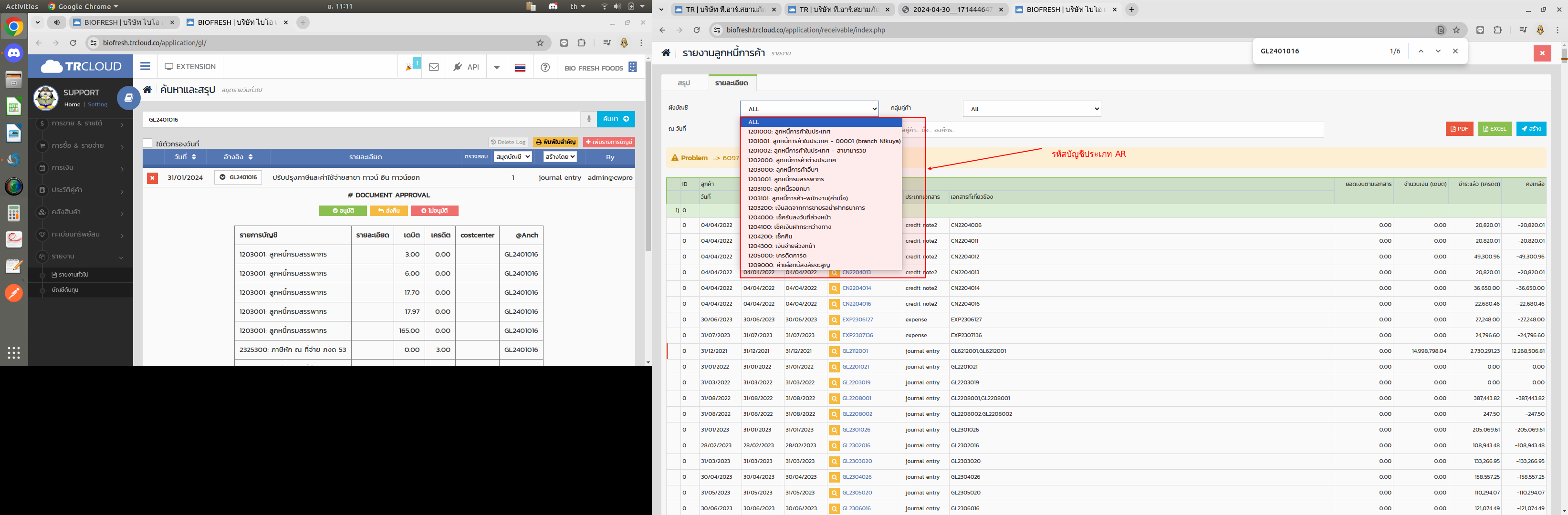Open LibreOffice Calc from the dock
The height and width of the screenshot is (515, 1568).
13,106
